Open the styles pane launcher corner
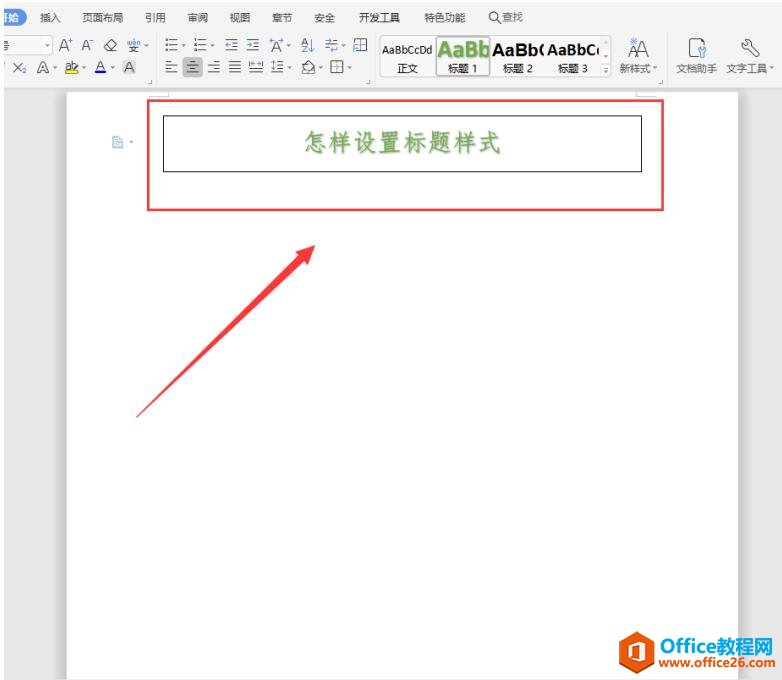This screenshot has width=782, height=680. pos(661,81)
